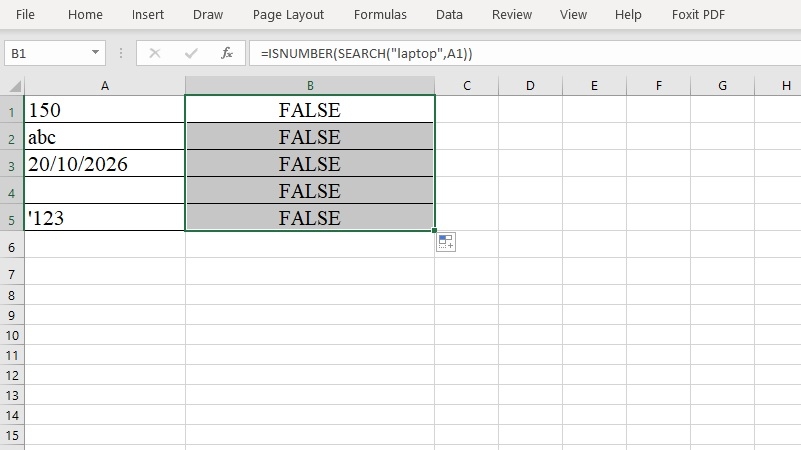Click cell A1 containing 150
The width and height of the screenshot is (801, 450).
[x=105, y=109]
